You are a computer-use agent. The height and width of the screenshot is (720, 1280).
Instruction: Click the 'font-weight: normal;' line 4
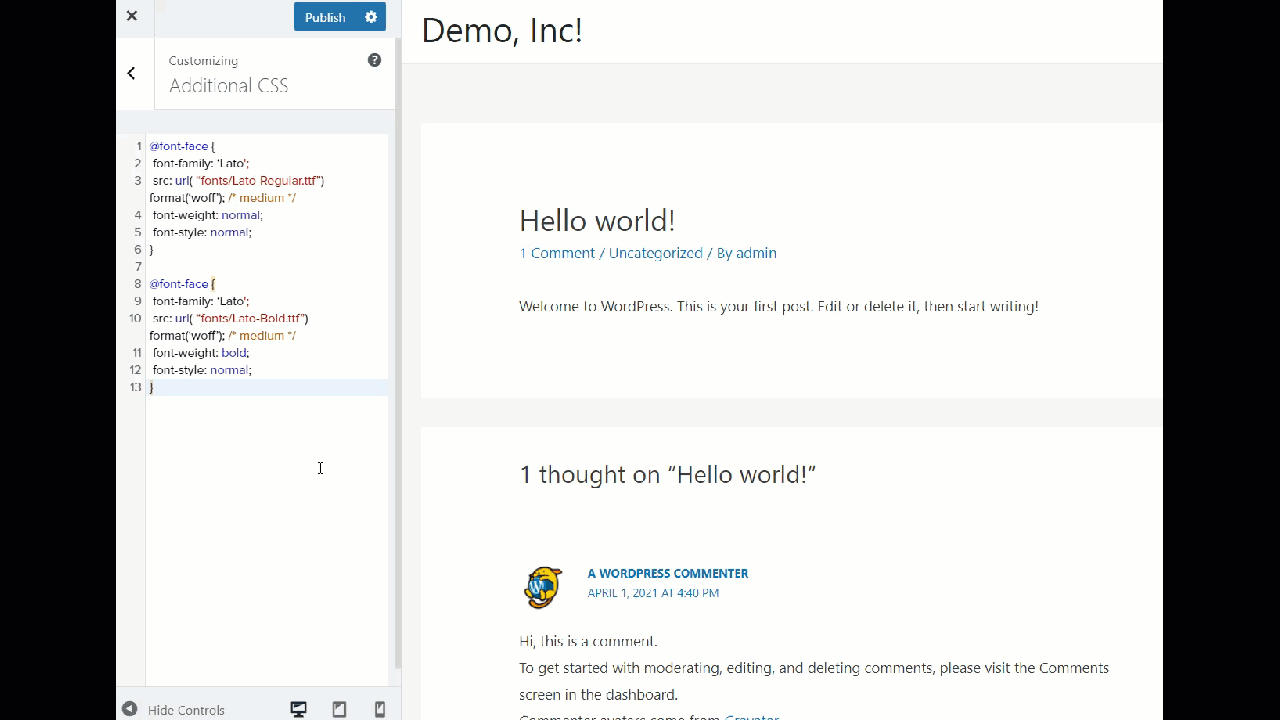point(207,215)
